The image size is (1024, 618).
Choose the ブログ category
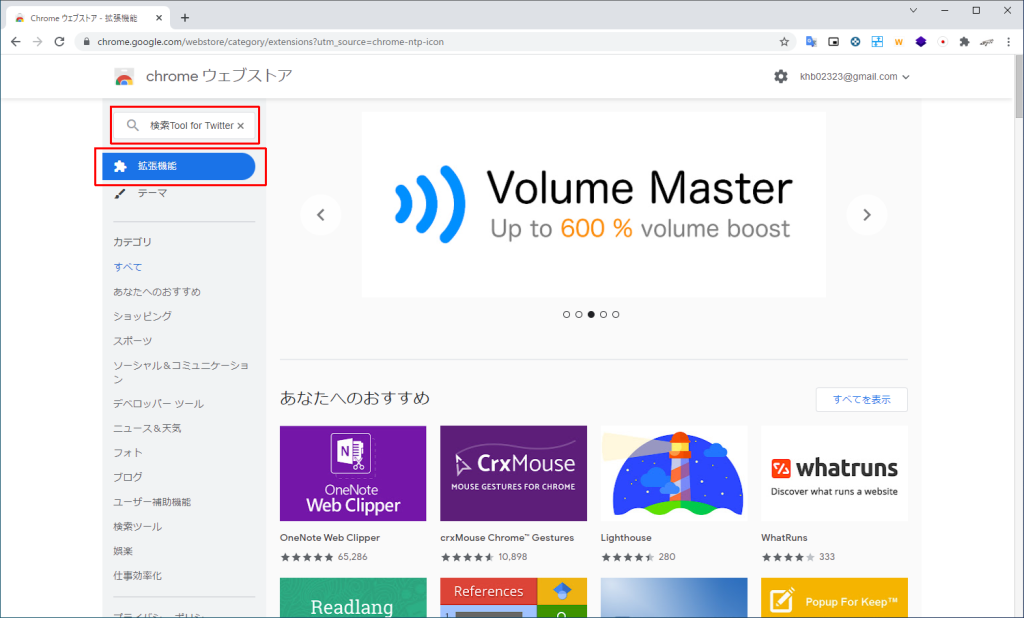(x=127, y=478)
